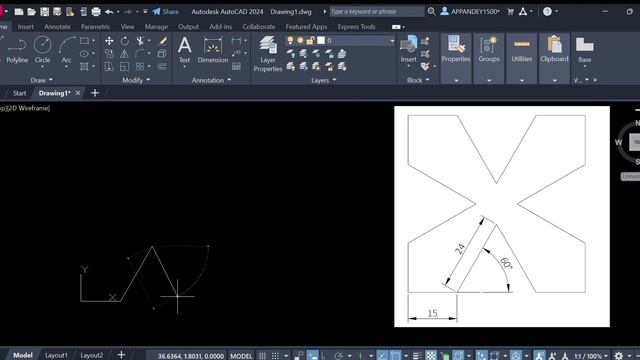Expand the Block panel

(x=418, y=80)
